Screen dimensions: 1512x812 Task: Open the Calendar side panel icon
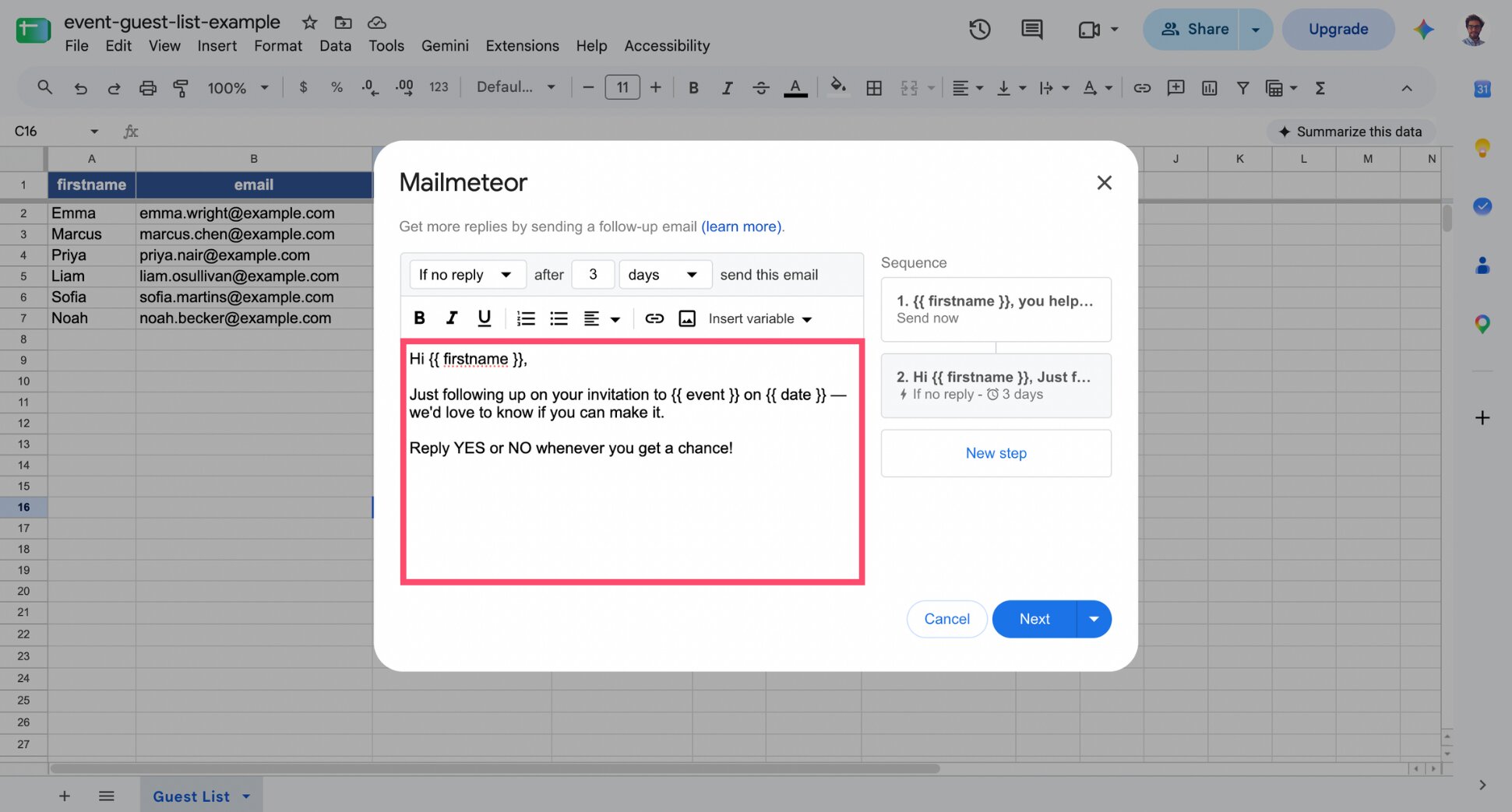tap(1482, 89)
